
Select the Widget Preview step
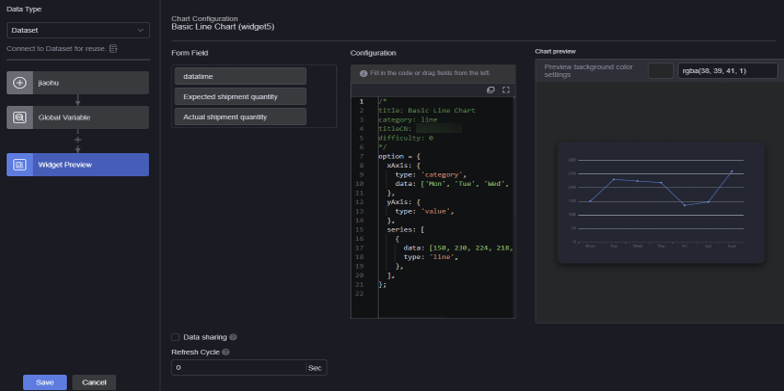[x=78, y=164]
